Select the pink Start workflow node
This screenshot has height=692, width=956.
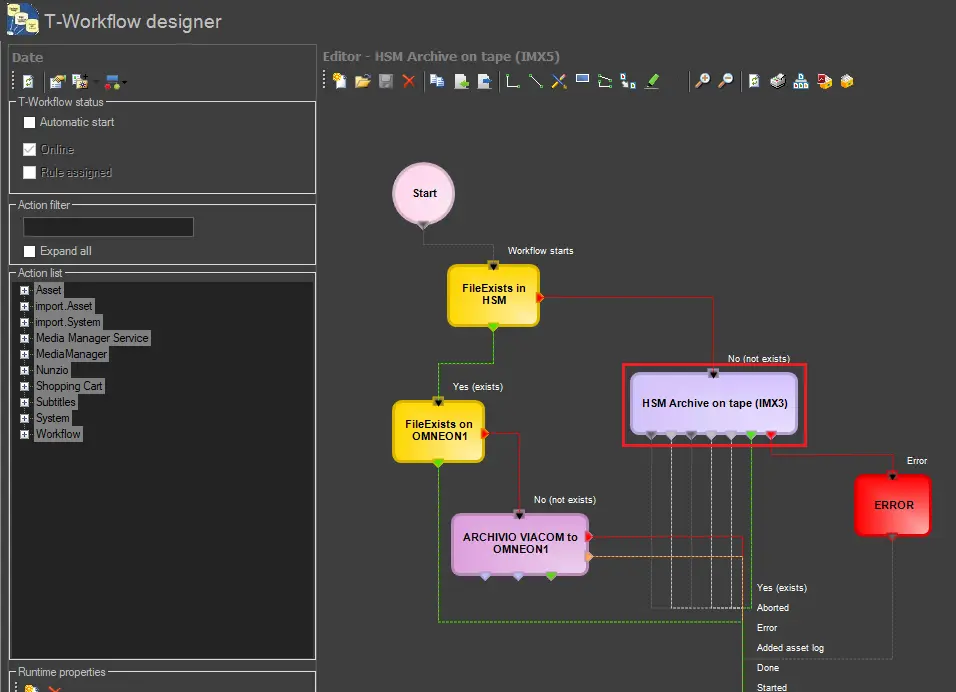pyautogui.click(x=424, y=193)
